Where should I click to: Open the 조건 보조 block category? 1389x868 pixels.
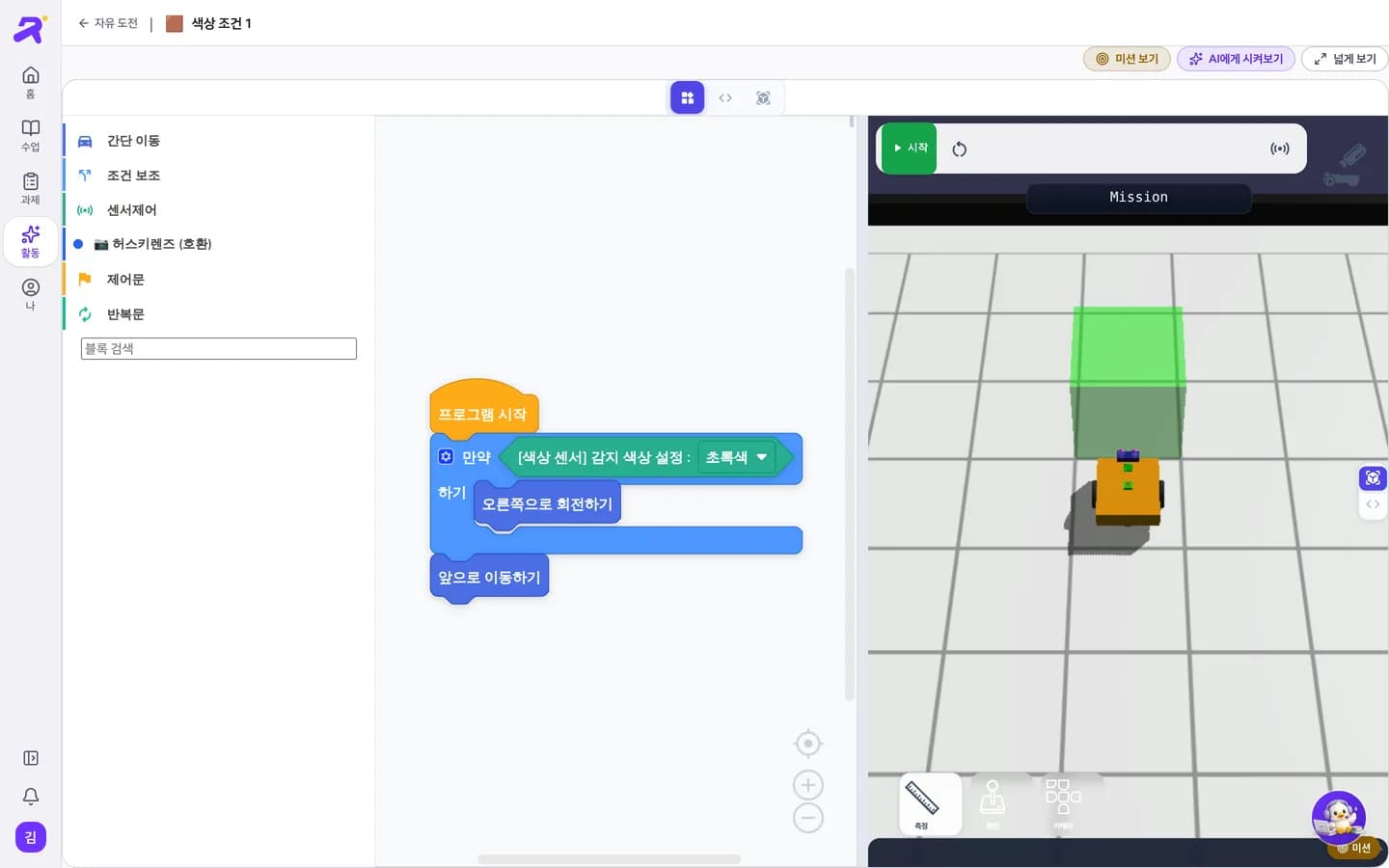tap(219, 176)
